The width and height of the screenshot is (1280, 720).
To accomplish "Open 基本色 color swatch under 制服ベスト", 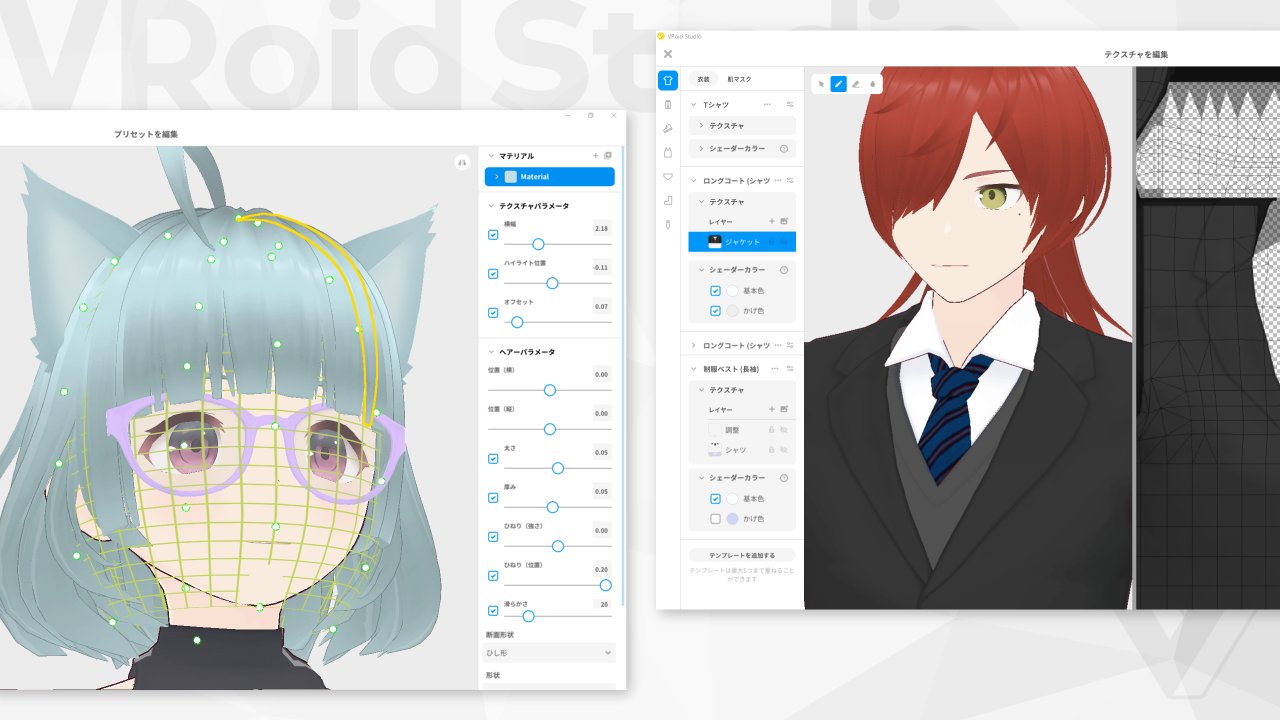I will (732, 498).
